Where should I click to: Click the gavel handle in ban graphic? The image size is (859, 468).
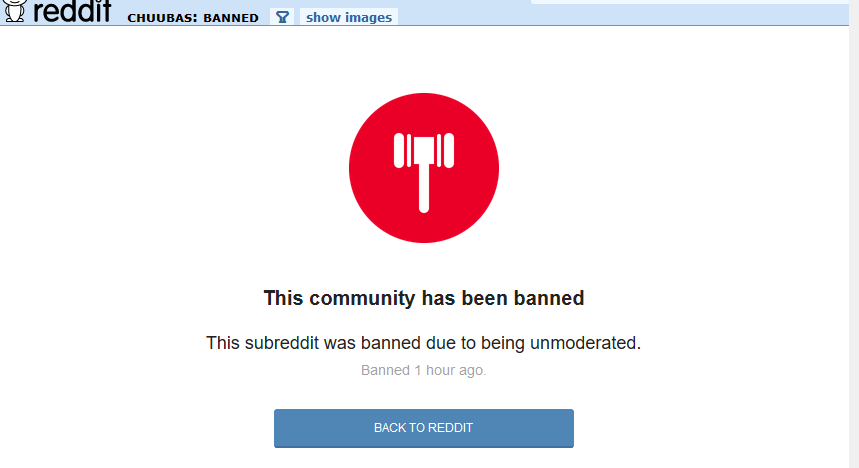[423, 187]
